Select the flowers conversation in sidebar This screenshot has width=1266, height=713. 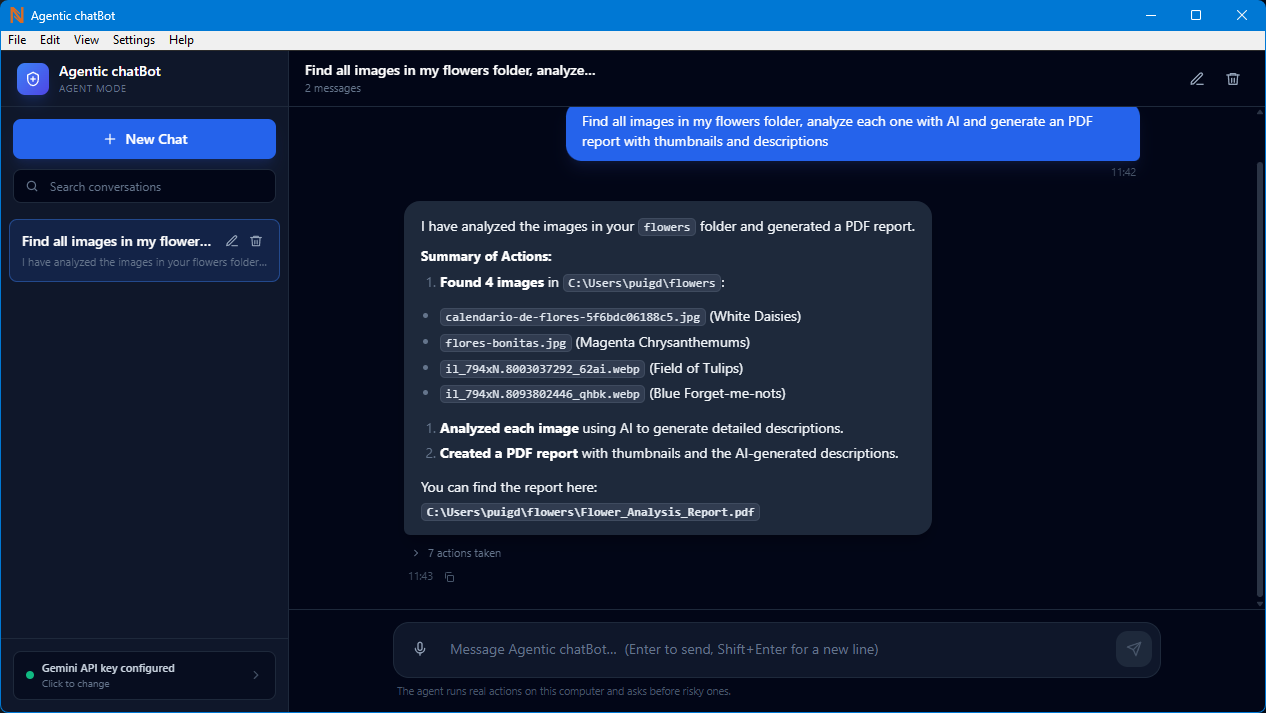click(144, 251)
